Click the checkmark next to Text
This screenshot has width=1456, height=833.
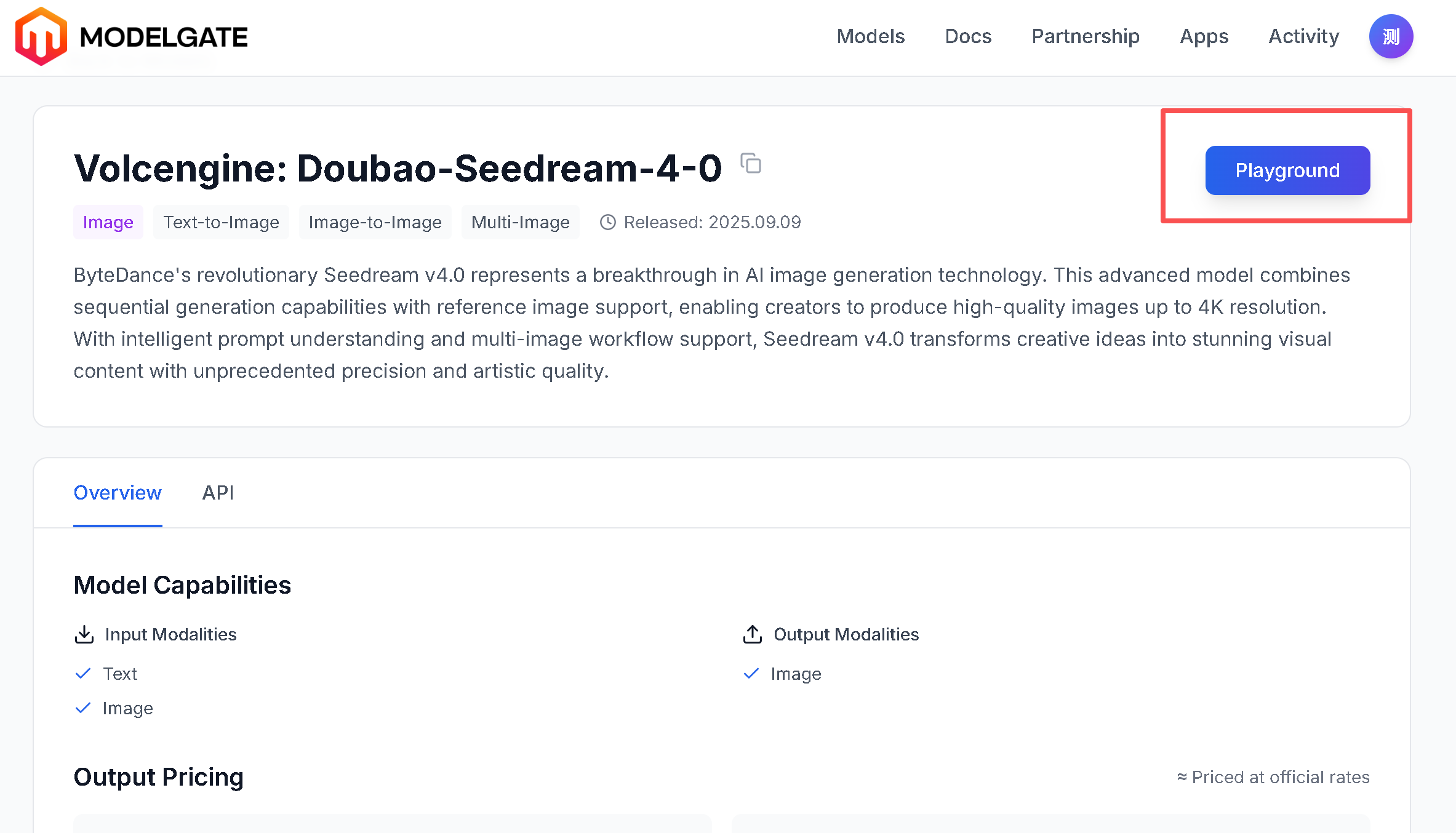click(83, 674)
